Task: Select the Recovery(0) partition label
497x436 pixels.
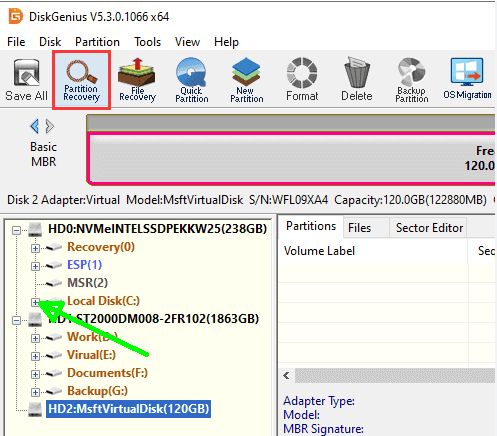Action: pyautogui.click(x=101, y=247)
